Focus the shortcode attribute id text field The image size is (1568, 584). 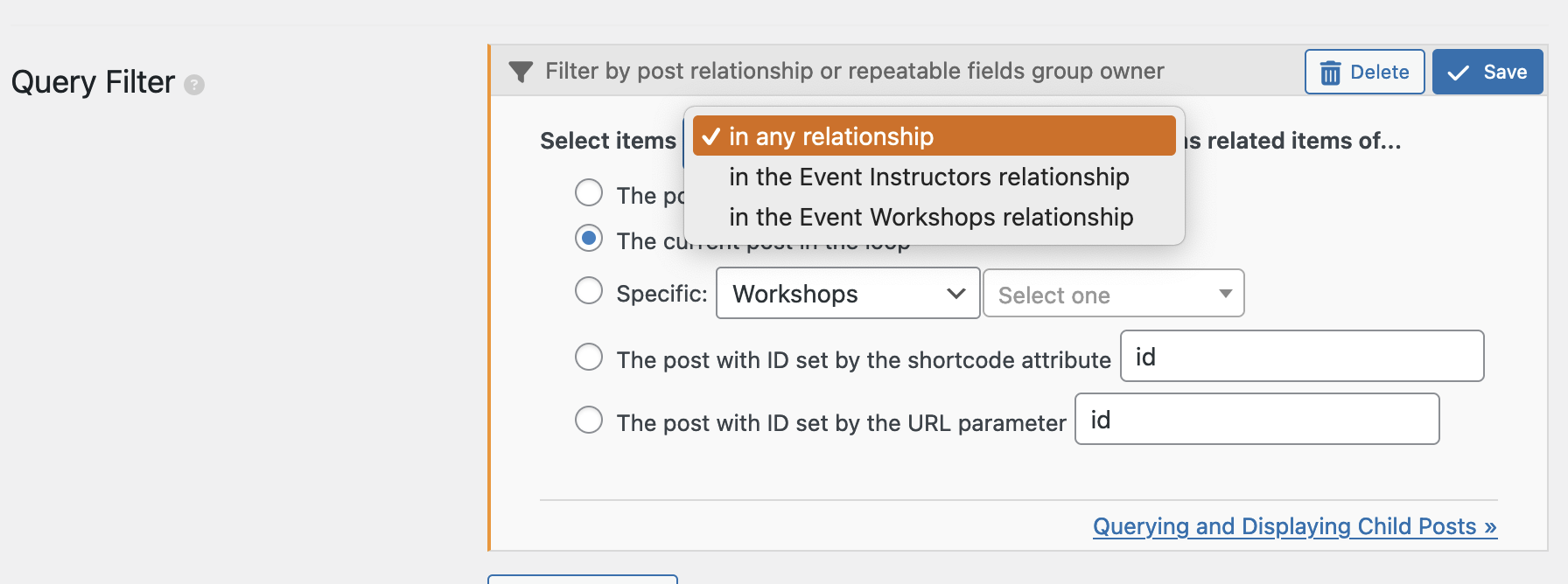tap(1302, 356)
